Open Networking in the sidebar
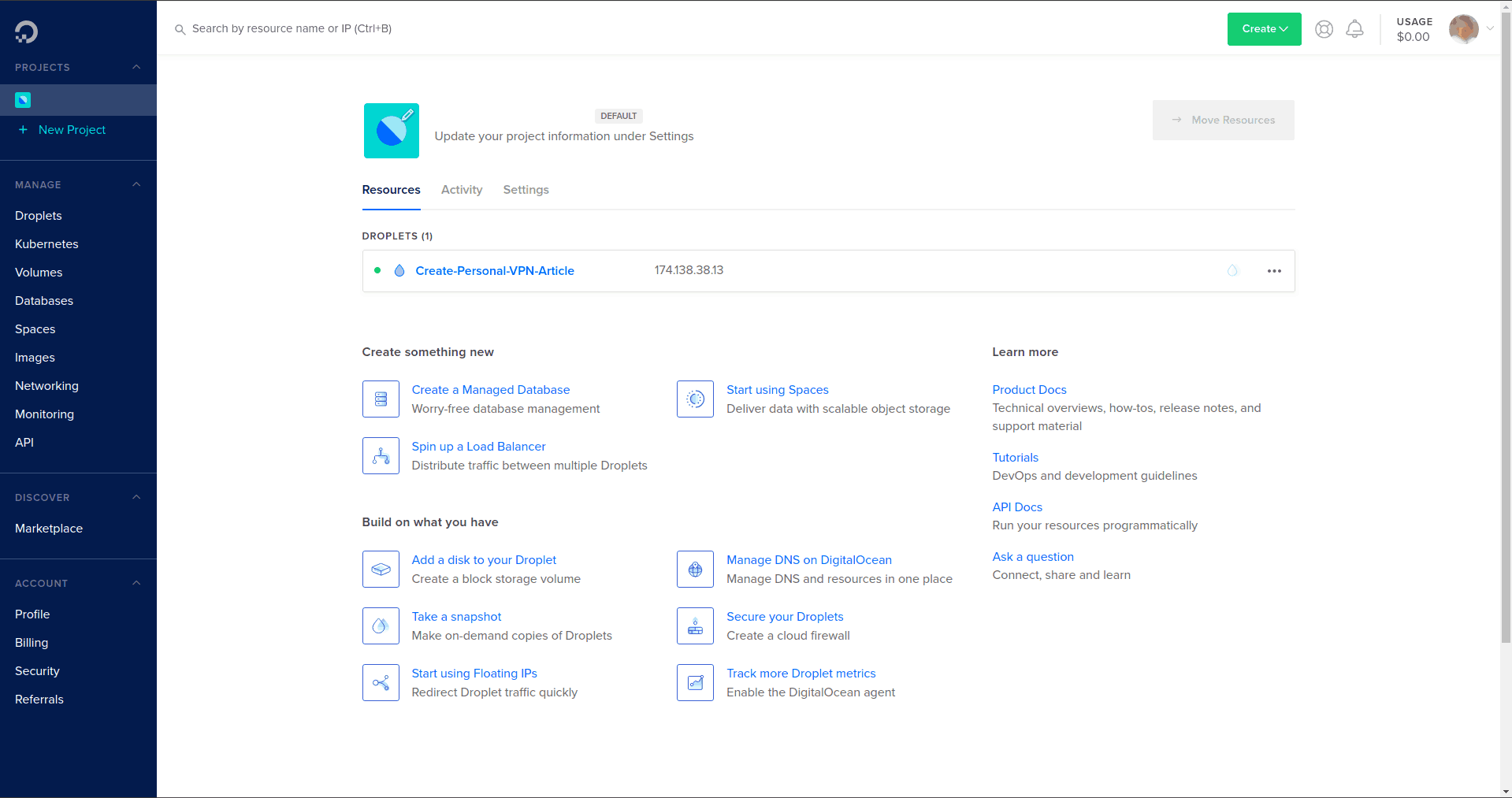 pyautogui.click(x=46, y=386)
